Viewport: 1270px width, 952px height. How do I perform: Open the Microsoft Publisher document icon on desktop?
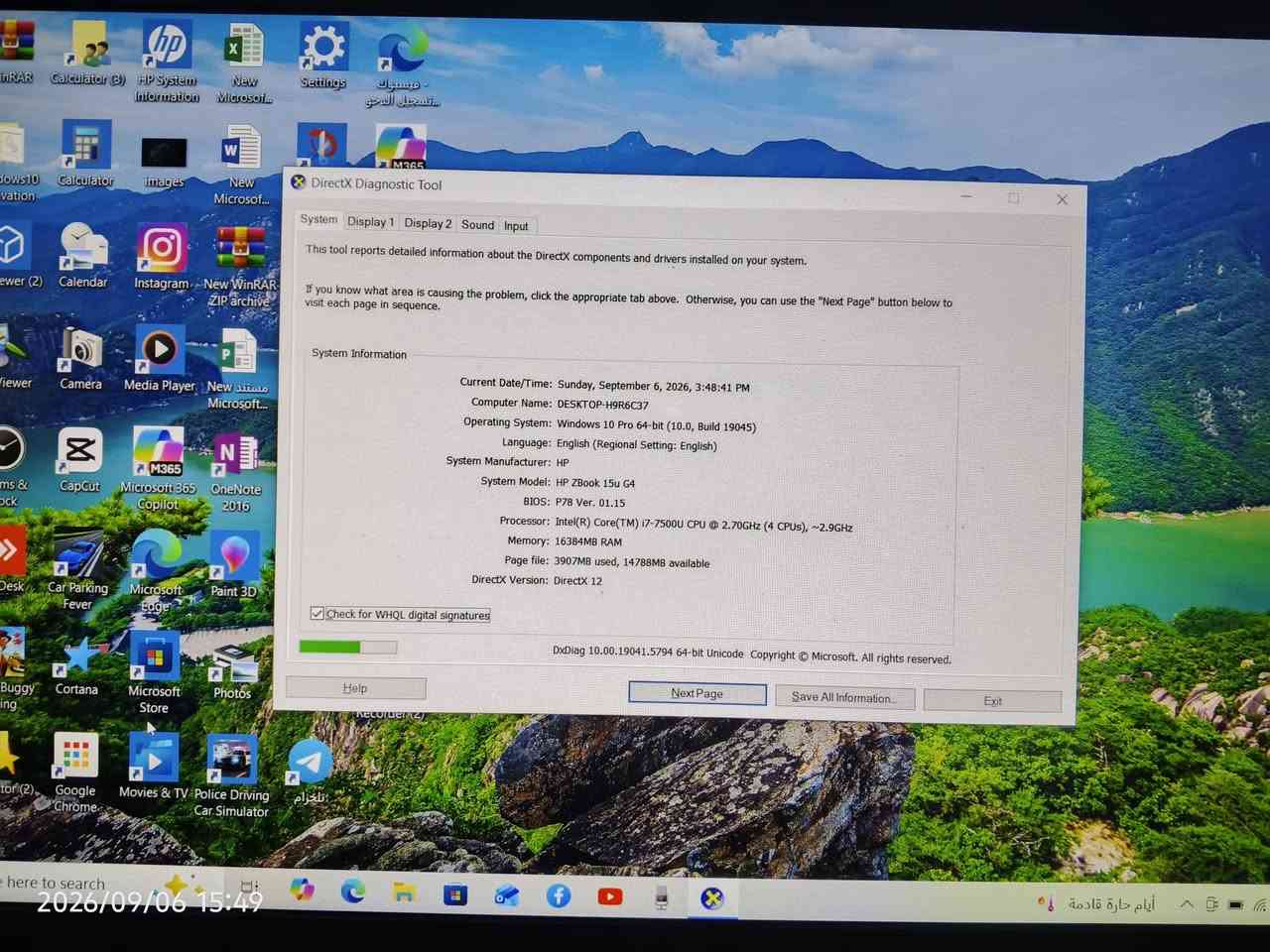[x=237, y=370]
